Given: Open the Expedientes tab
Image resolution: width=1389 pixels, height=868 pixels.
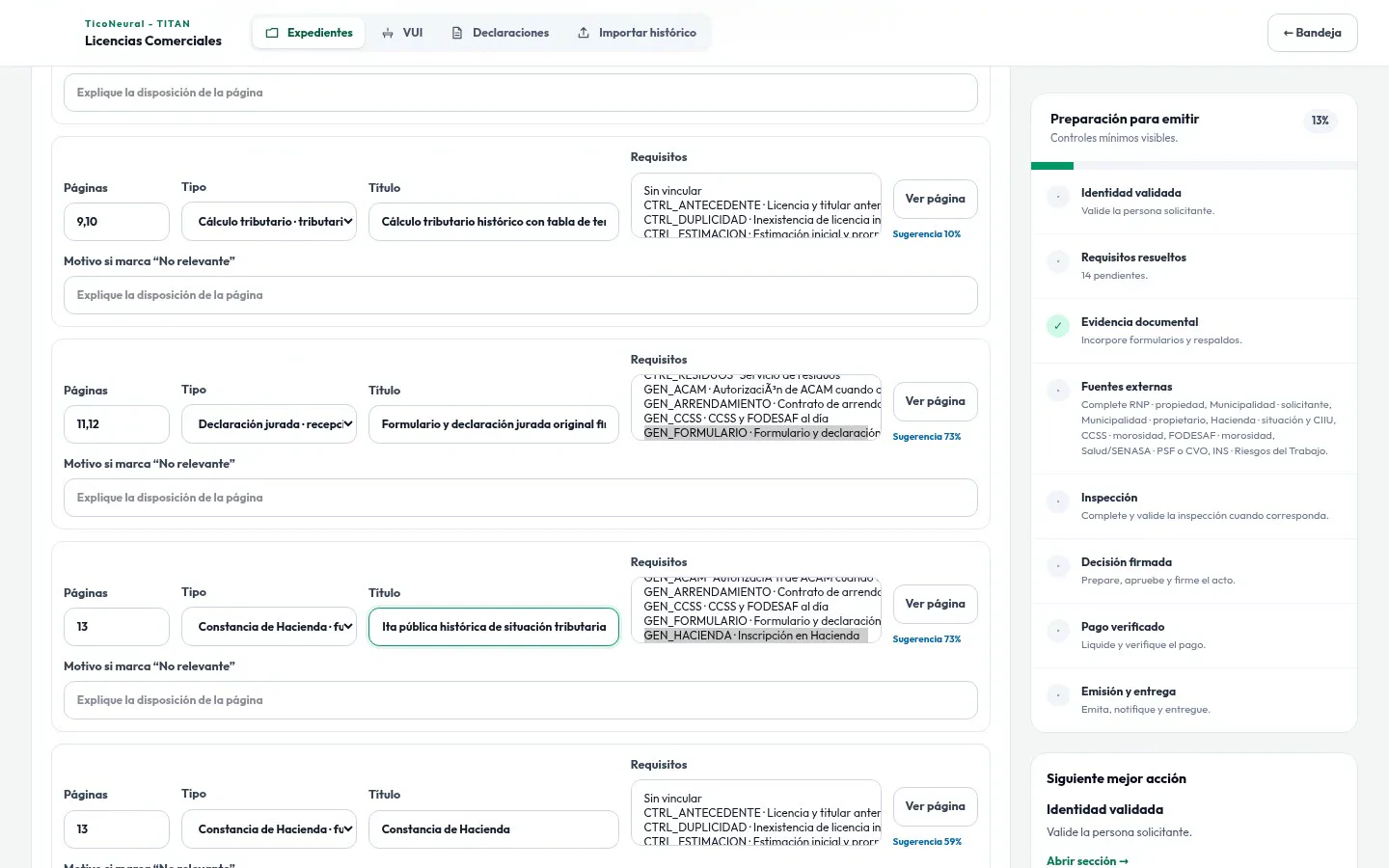Looking at the screenshot, I should [309, 33].
